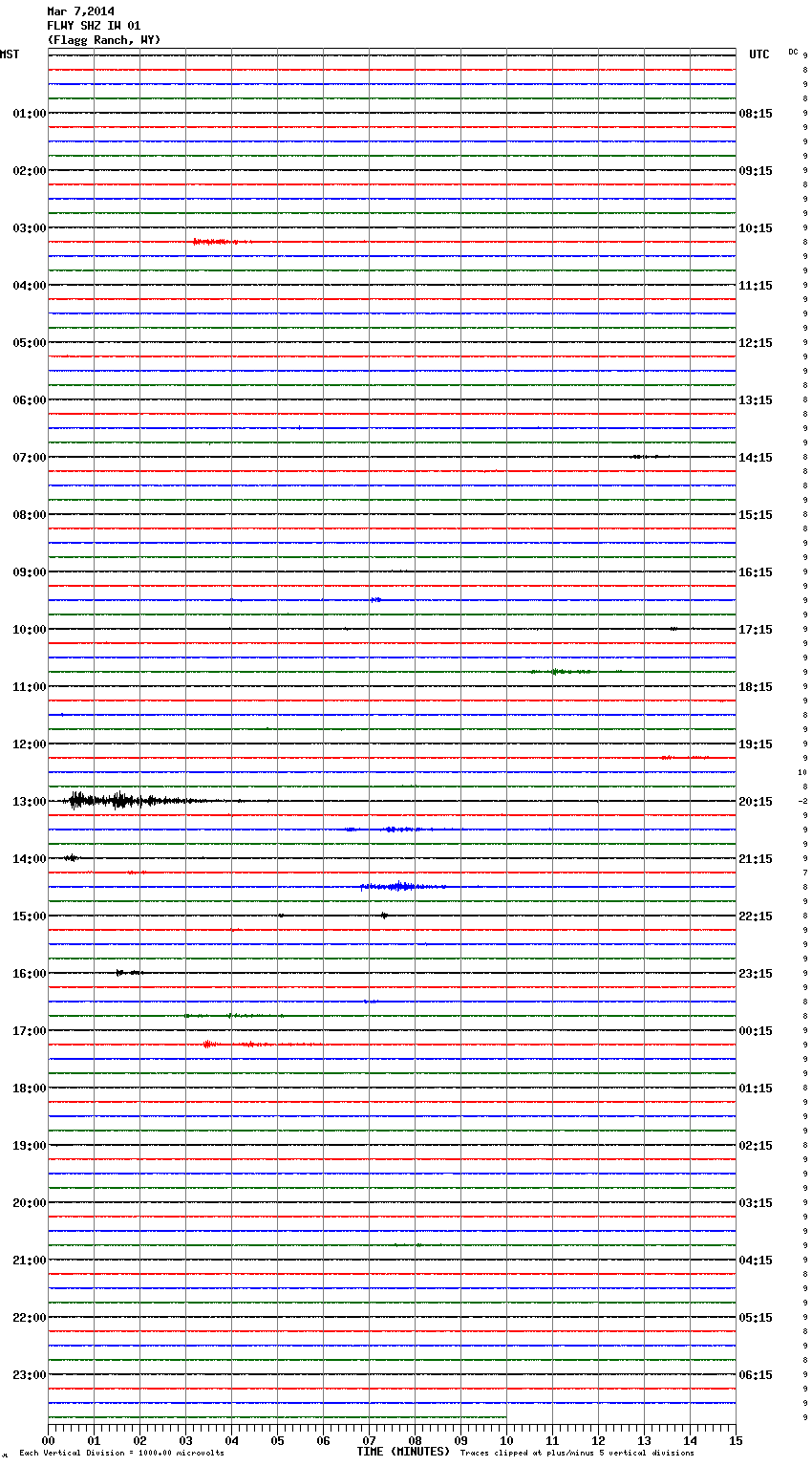Screen dimensions: 812x1466
Task: Click the minute axis tick label "15"
Action: pos(736,1440)
